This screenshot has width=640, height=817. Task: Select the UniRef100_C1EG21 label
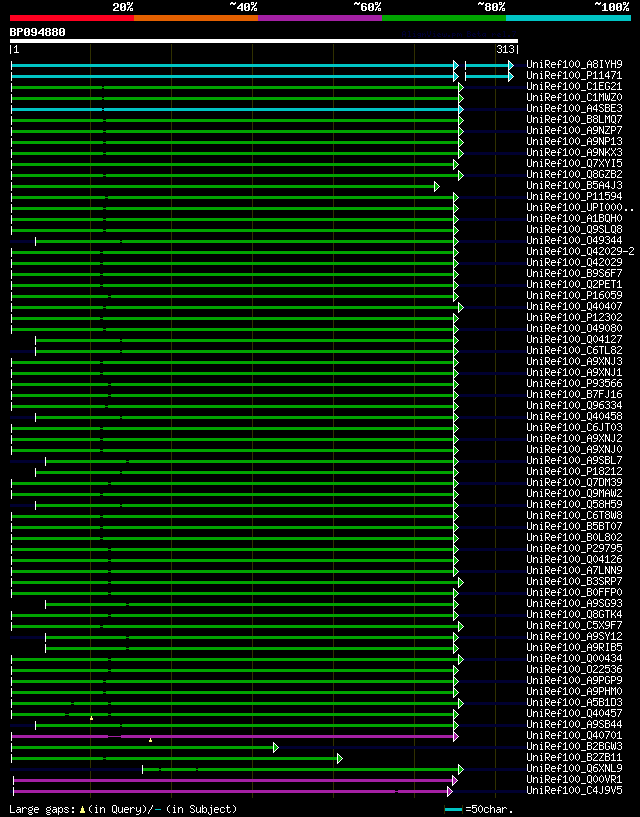click(574, 86)
